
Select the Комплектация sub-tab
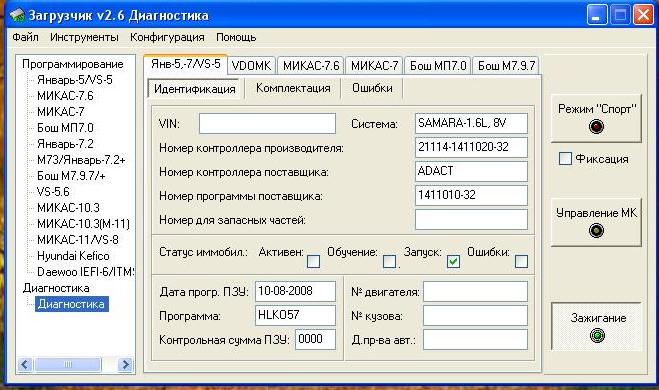[x=293, y=88]
